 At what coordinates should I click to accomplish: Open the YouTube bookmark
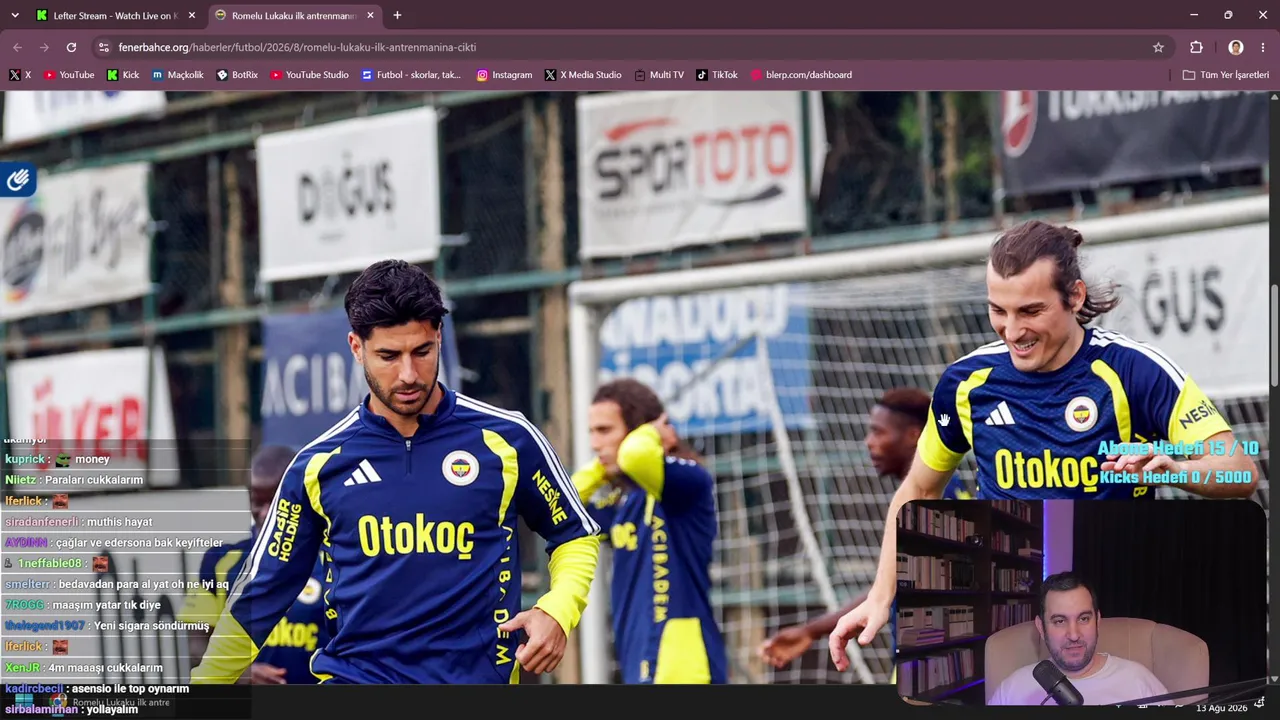pos(69,75)
